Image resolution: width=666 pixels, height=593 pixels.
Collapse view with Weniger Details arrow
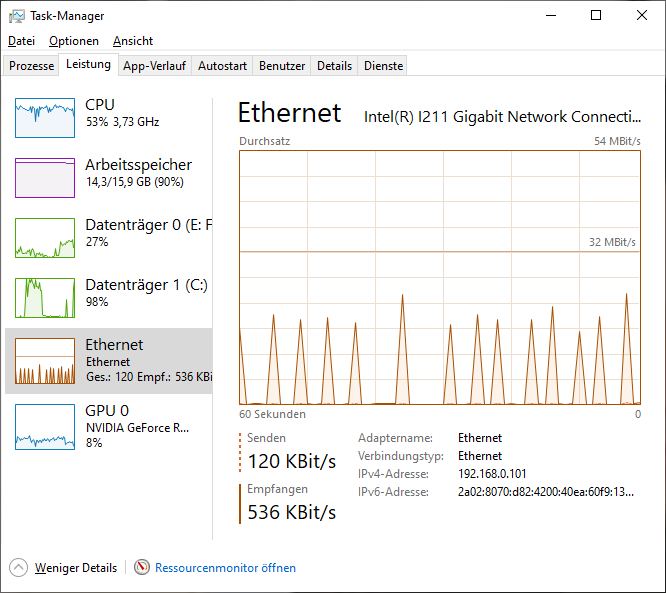point(19,568)
